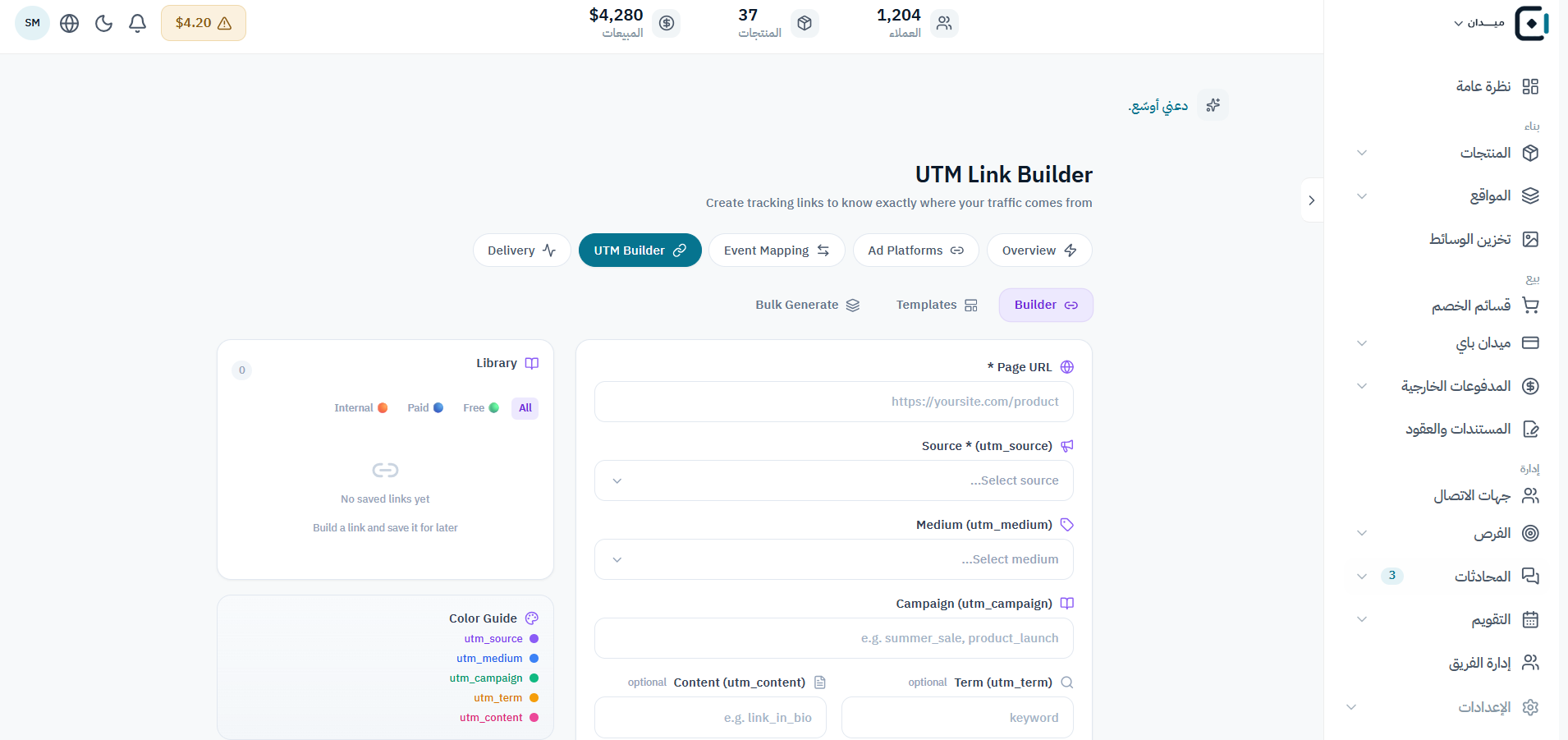Click الإعدادات settings gear icon
Viewport: 1568px width, 740px height.
pyautogui.click(x=1530, y=707)
